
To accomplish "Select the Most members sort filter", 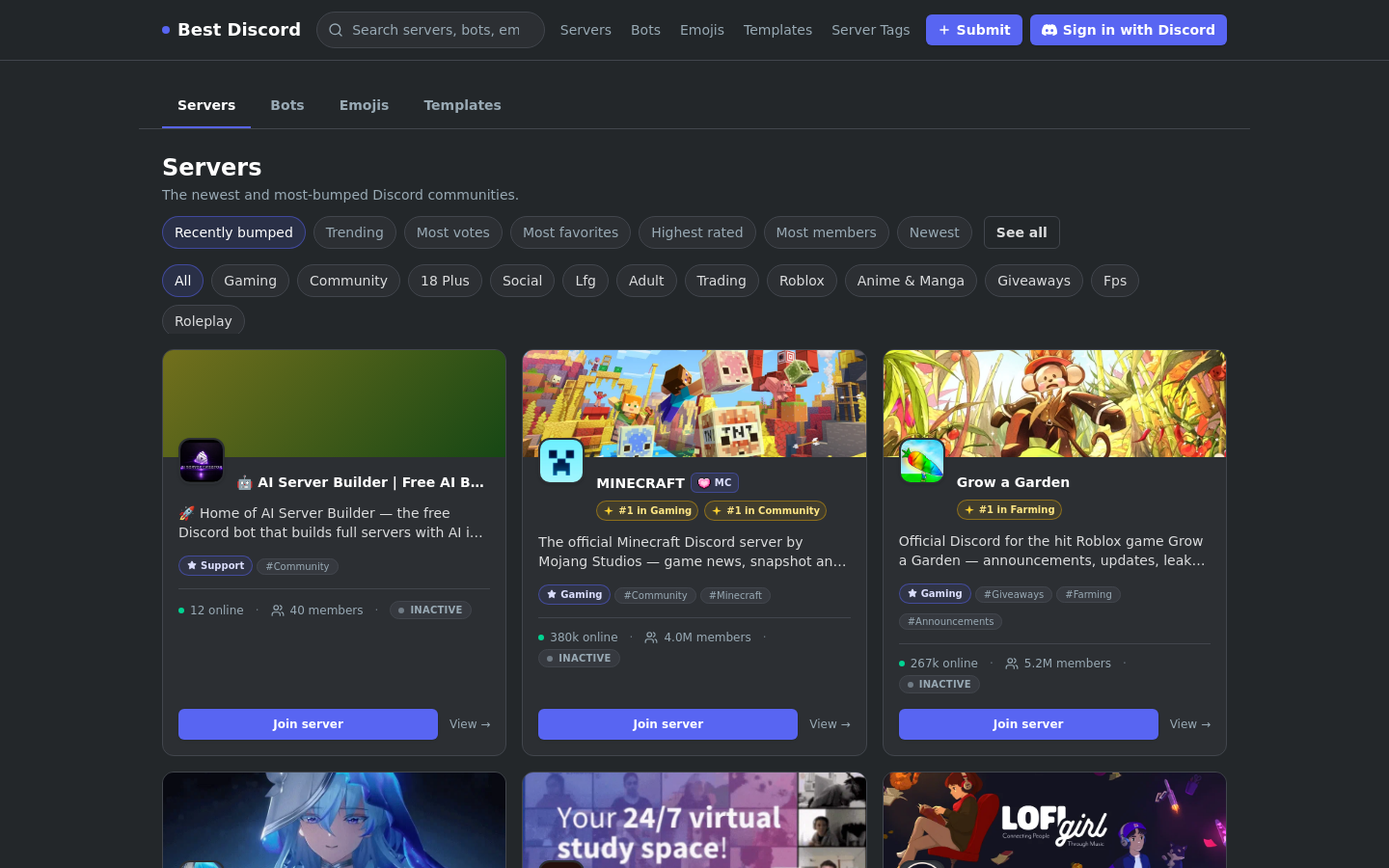I will coord(826,232).
